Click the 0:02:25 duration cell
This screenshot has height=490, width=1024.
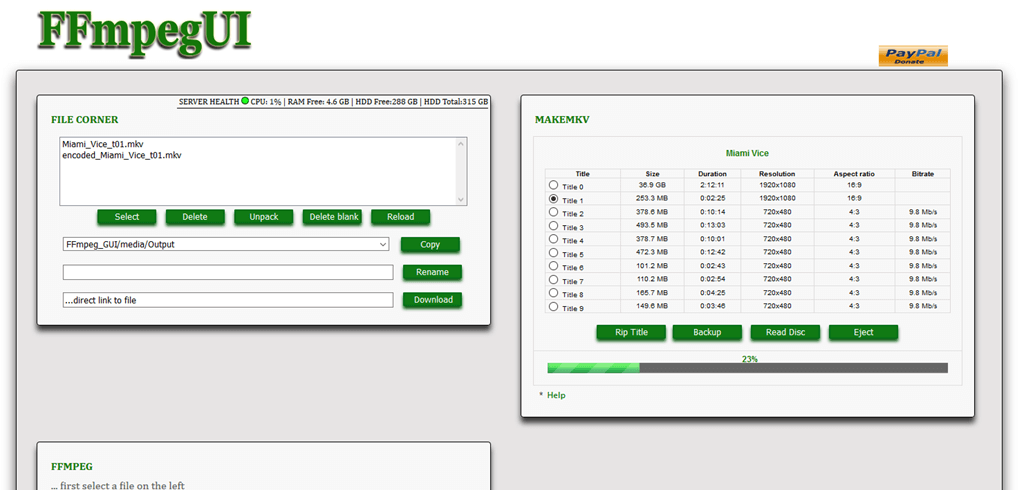click(x=712, y=198)
